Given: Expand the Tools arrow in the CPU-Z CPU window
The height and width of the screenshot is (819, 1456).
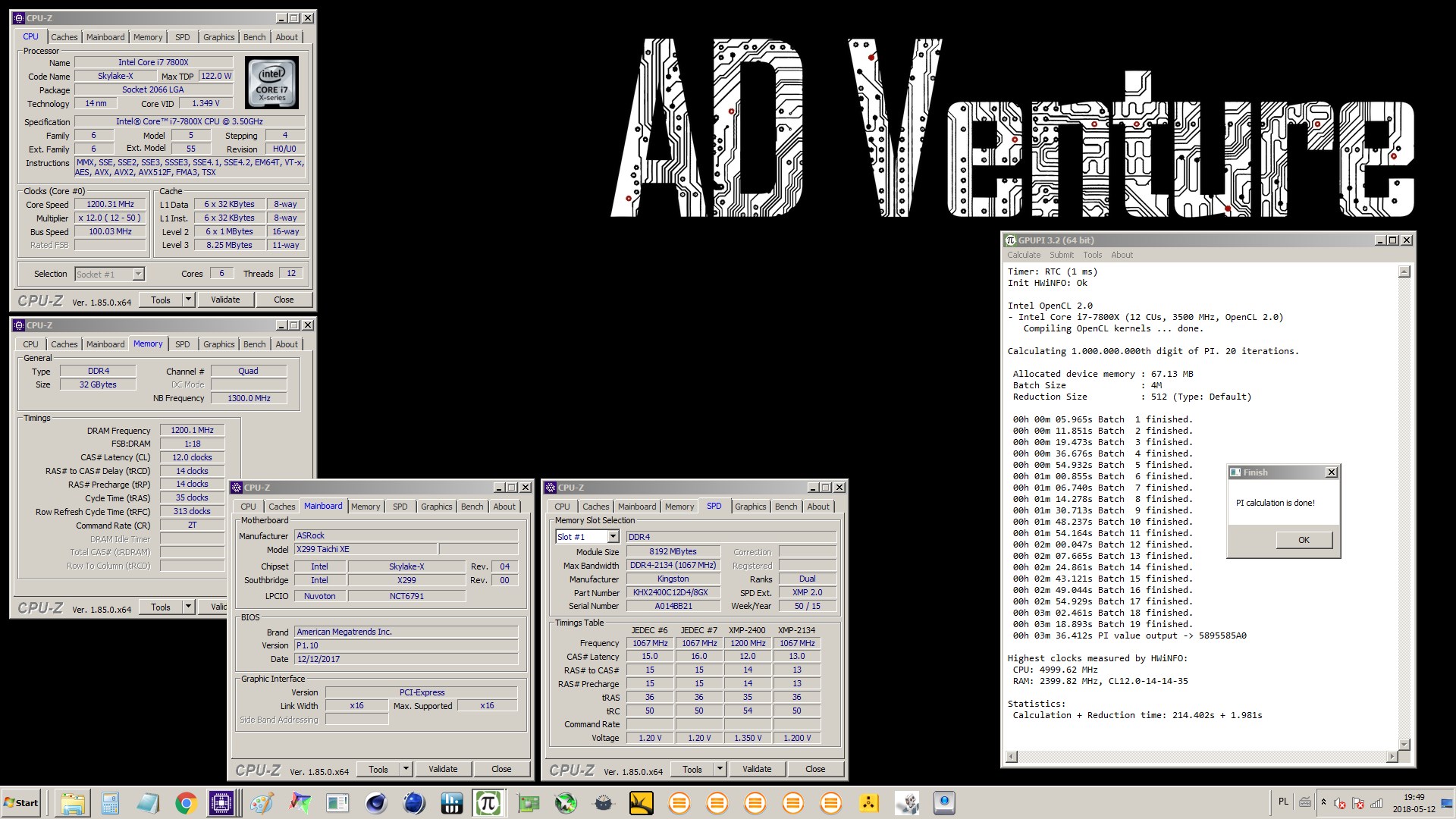Looking at the screenshot, I should (188, 300).
